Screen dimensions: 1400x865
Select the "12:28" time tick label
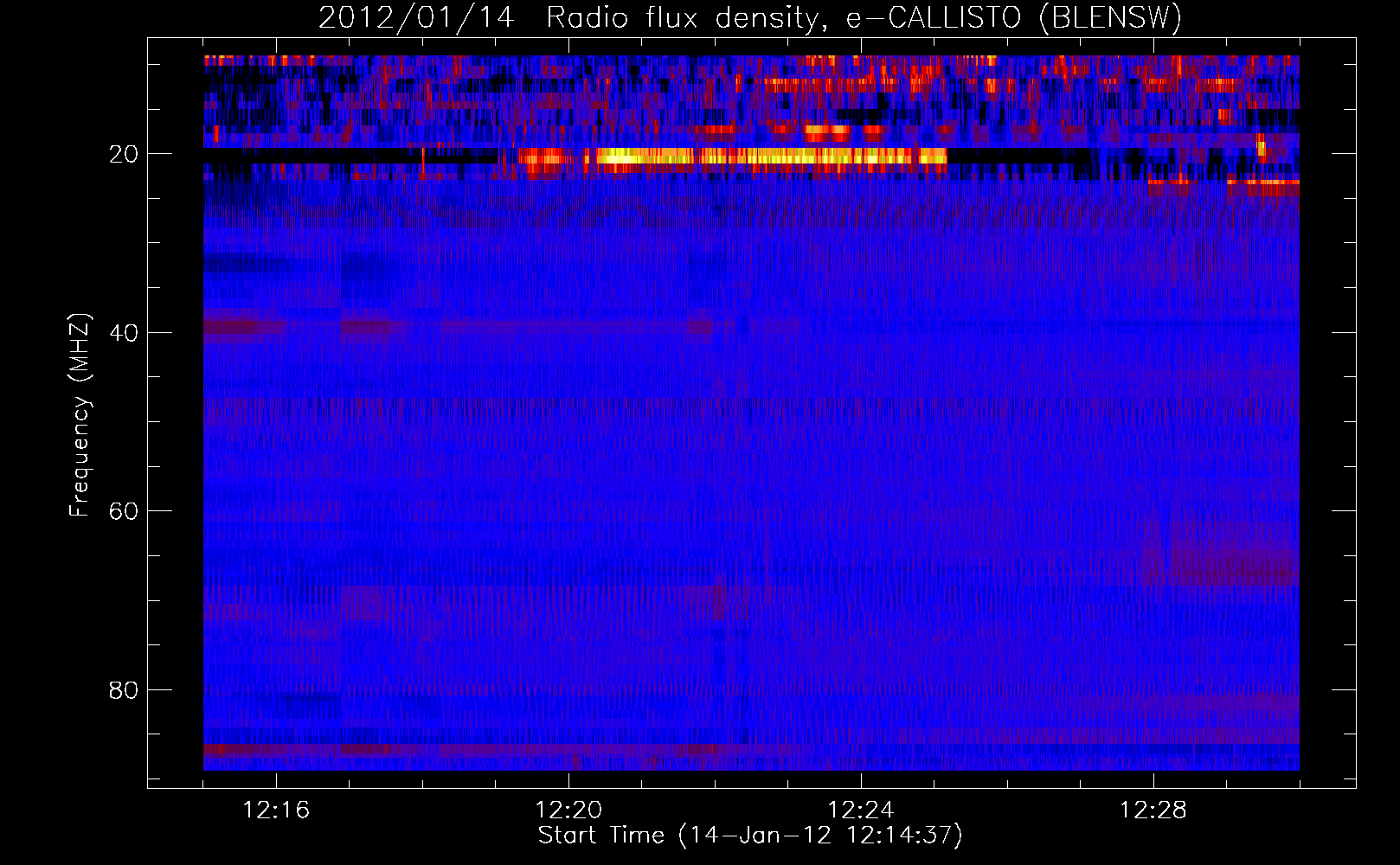click(x=1153, y=810)
